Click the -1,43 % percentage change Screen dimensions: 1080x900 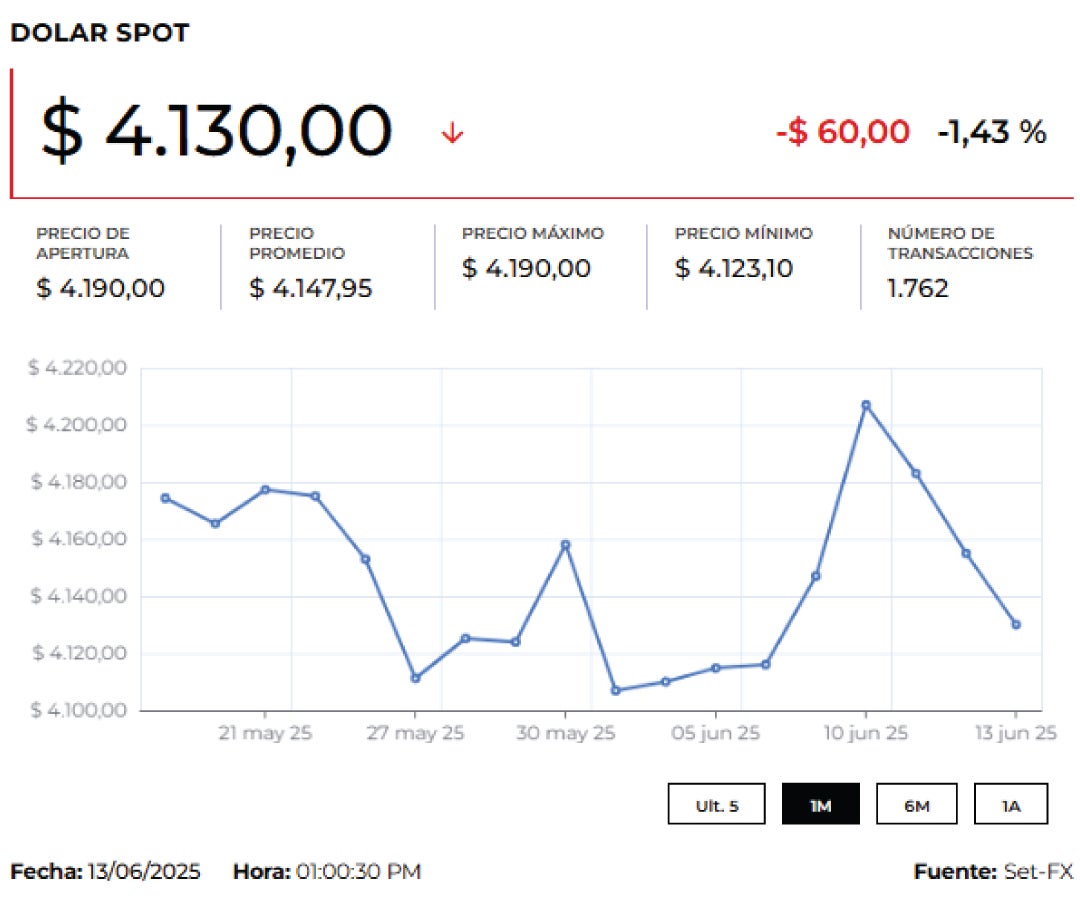[x=991, y=132]
